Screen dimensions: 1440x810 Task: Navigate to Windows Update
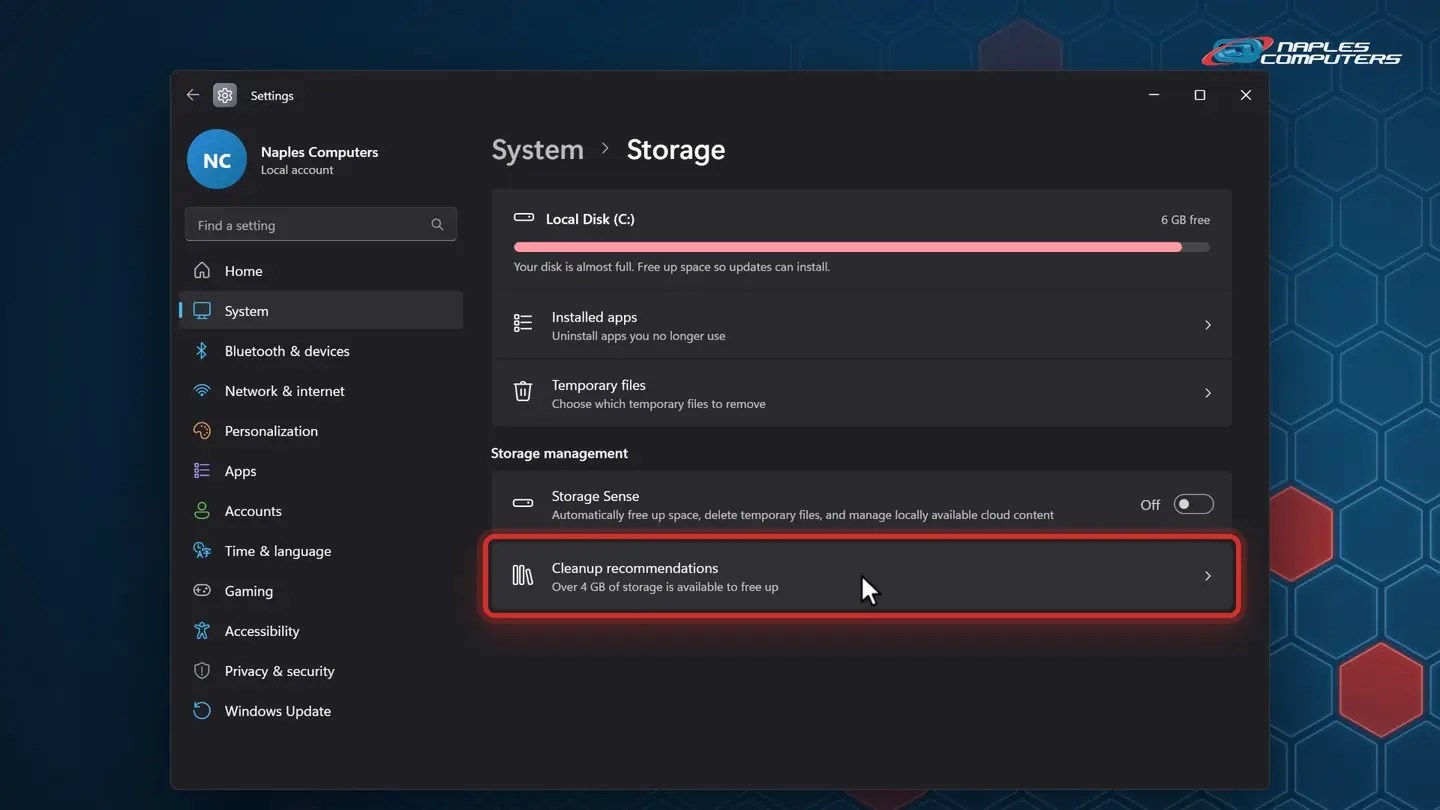point(321,711)
